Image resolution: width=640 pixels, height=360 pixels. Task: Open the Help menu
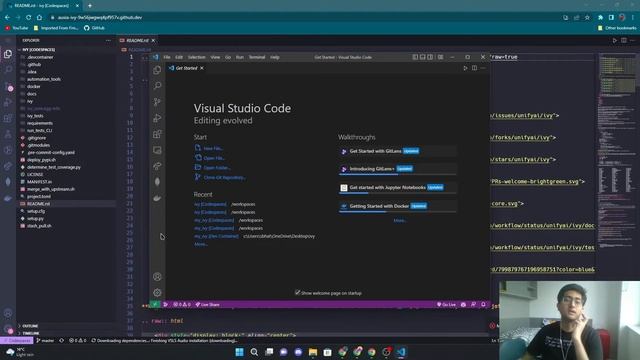275,57
